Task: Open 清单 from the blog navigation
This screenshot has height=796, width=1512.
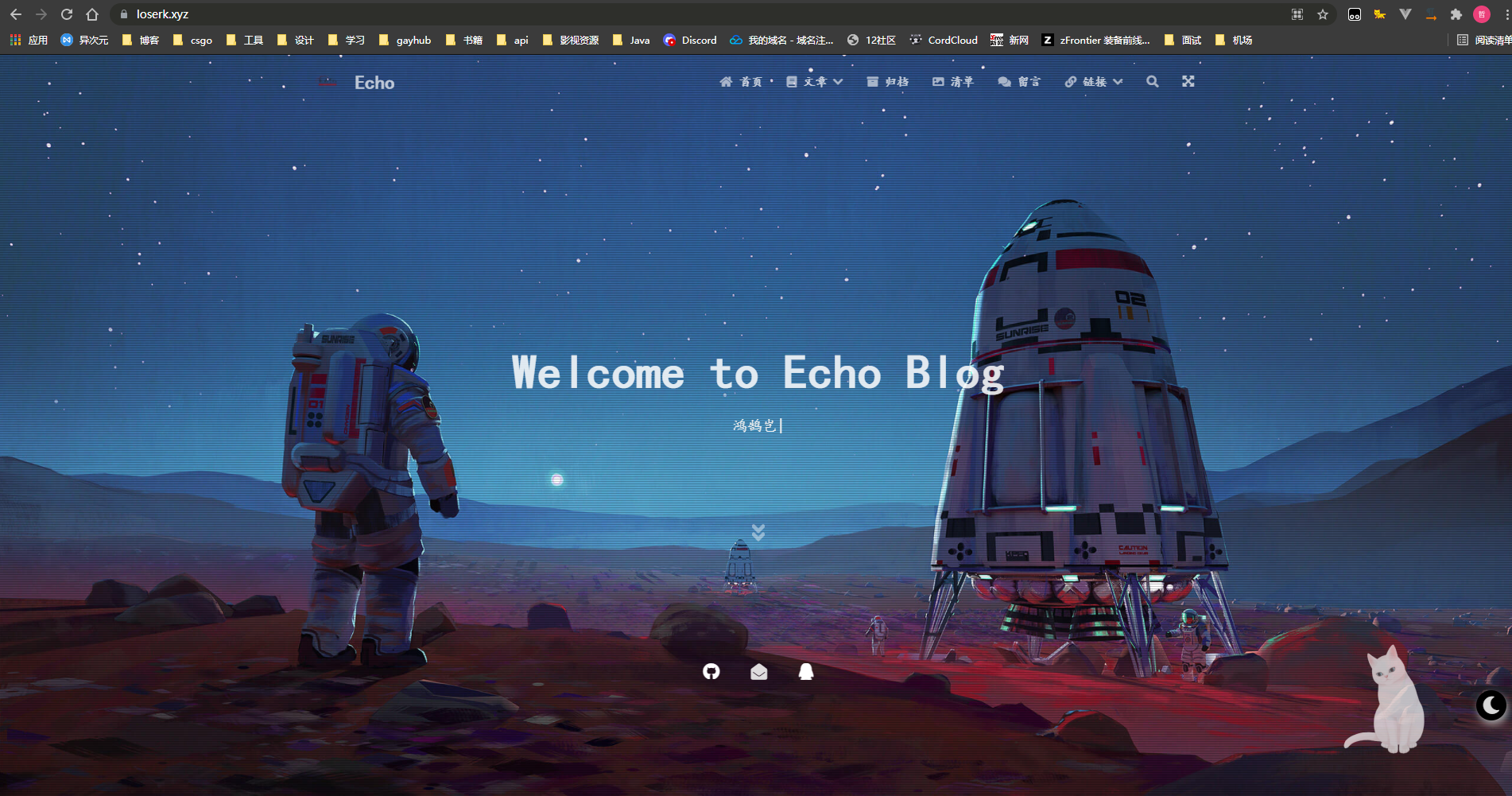Action: 952,82
